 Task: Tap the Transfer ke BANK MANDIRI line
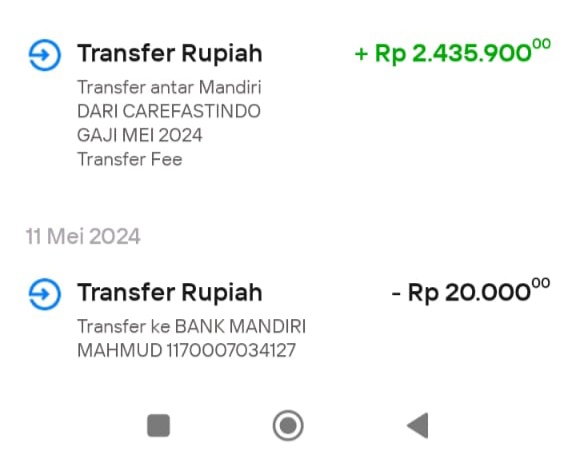(191, 326)
